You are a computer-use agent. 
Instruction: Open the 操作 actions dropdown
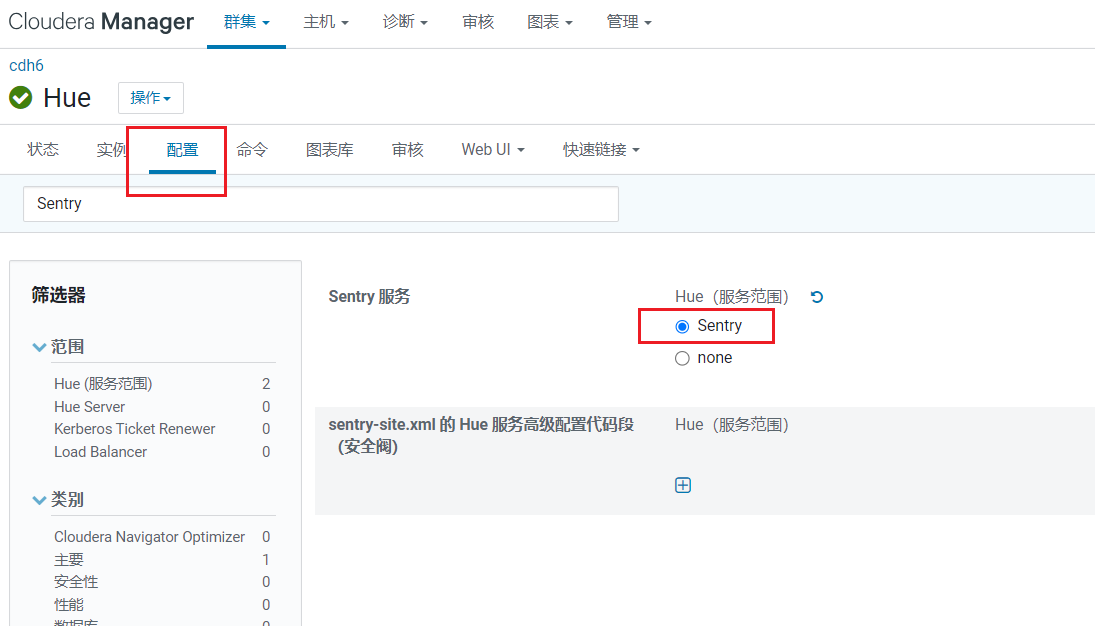coord(151,98)
